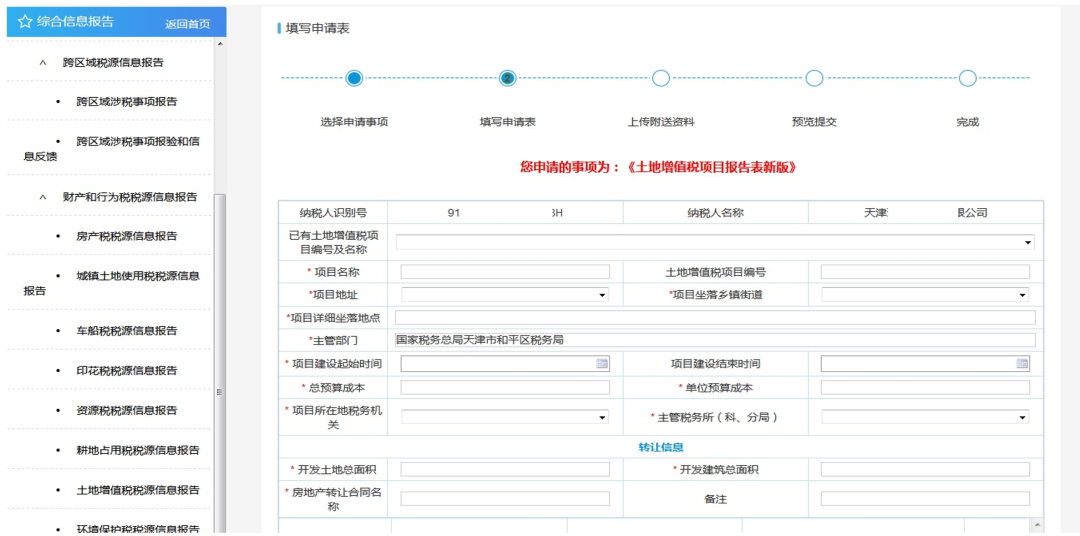Screen dimensions: 1080x536
Task: Open 印花税税源信息报告 menu item
Action: click(x=127, y=371)
